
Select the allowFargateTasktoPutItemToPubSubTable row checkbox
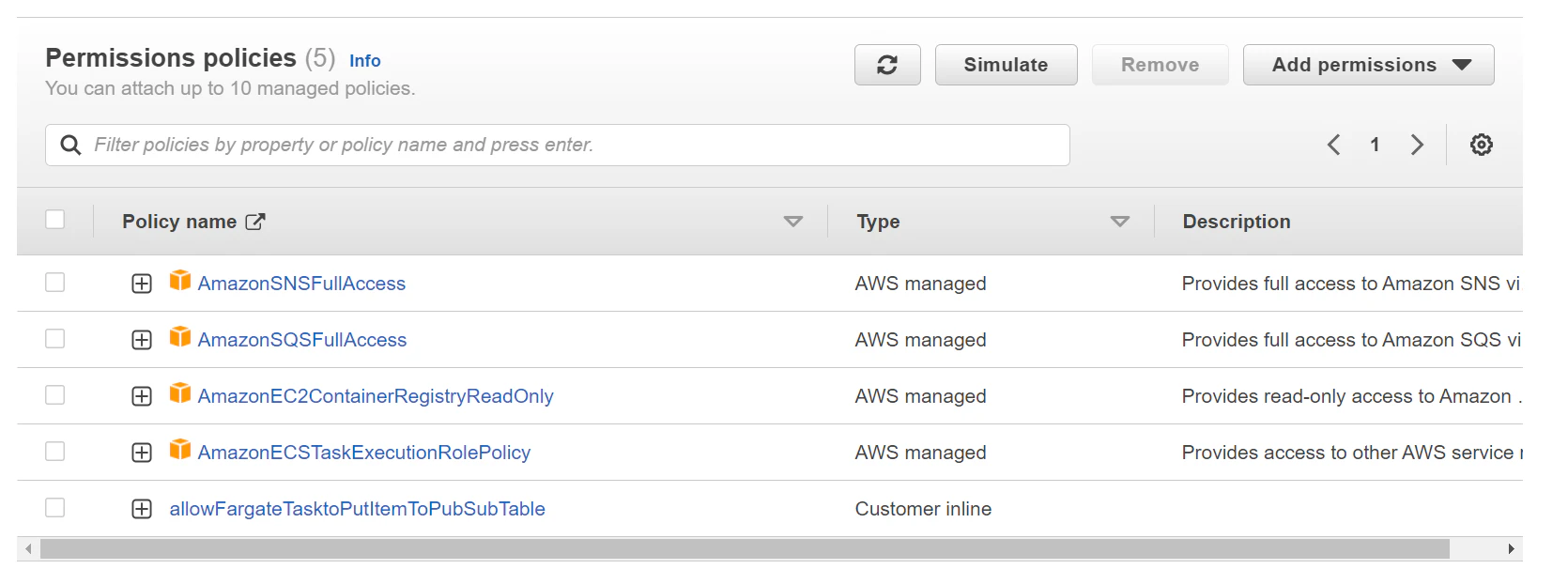point(55,507)
